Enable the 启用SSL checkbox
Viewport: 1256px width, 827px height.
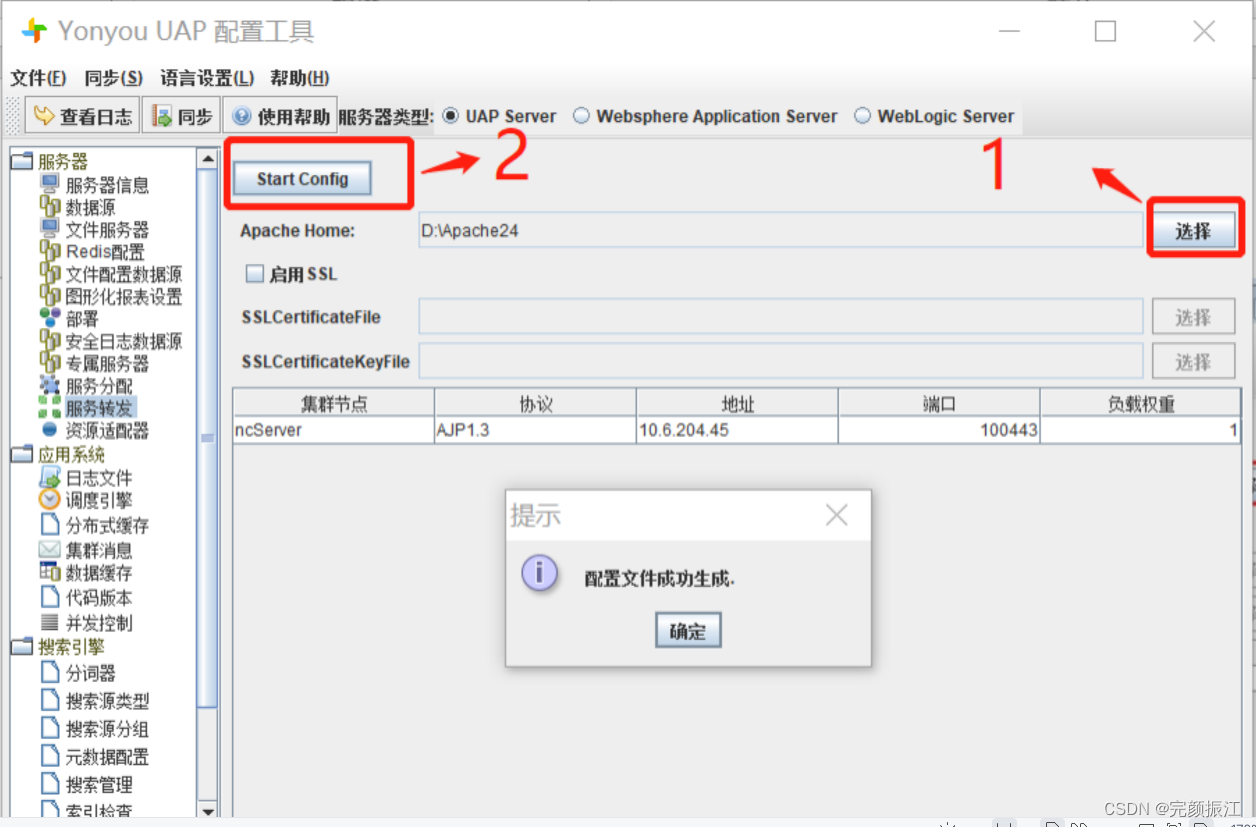pyautogui.click(x=255, y=273)
